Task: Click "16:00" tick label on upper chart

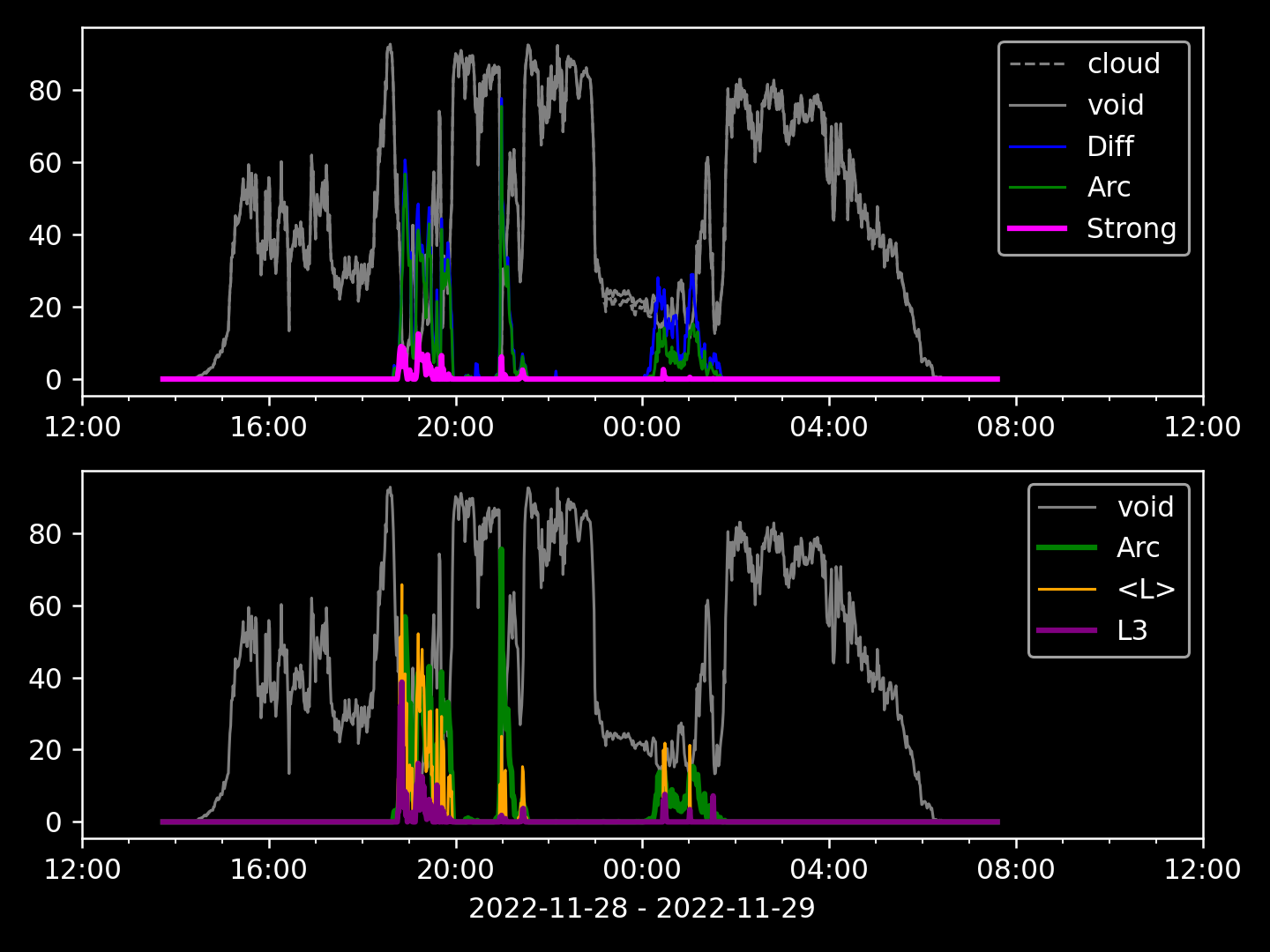Action: [269, 428]
